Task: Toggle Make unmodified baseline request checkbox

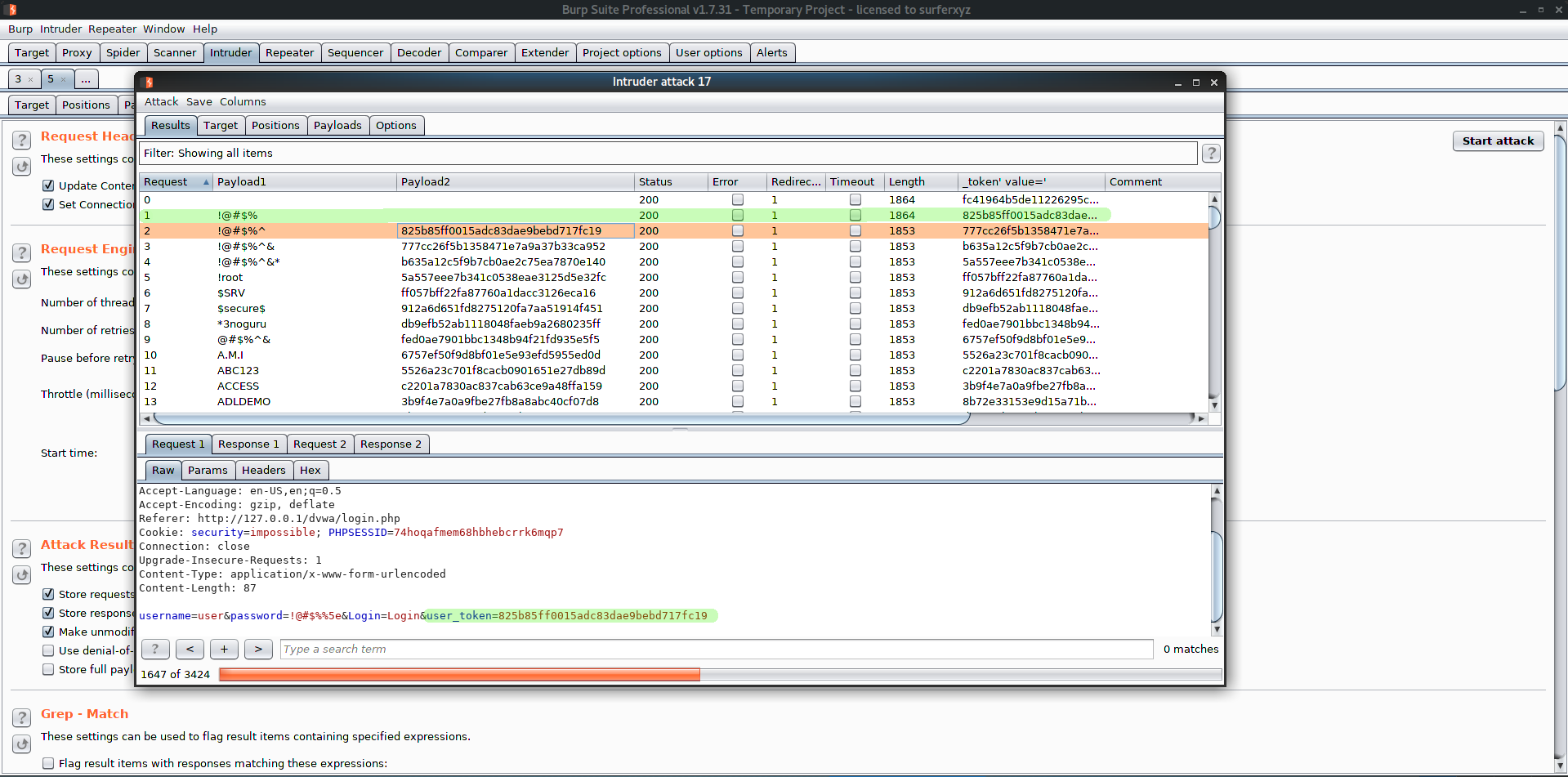Action: coord(48,632)
